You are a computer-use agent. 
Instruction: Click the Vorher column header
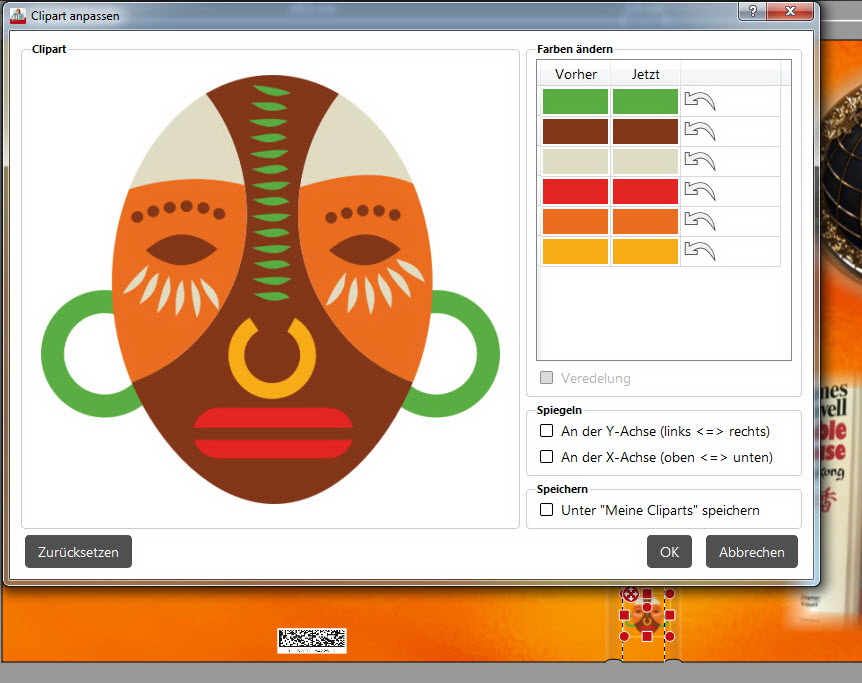(x=575, y=74)
